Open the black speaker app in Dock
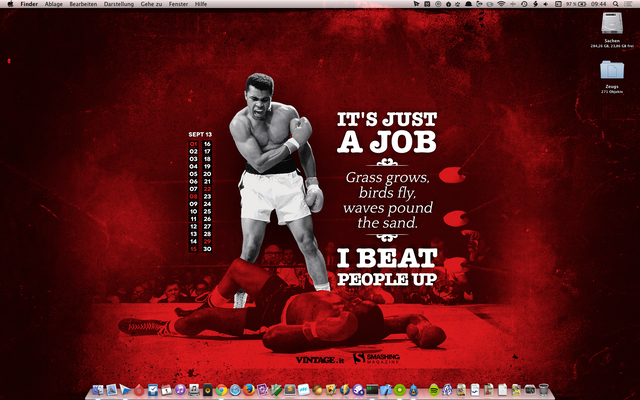Screen dimensions: 640x400 pos(208,390)
